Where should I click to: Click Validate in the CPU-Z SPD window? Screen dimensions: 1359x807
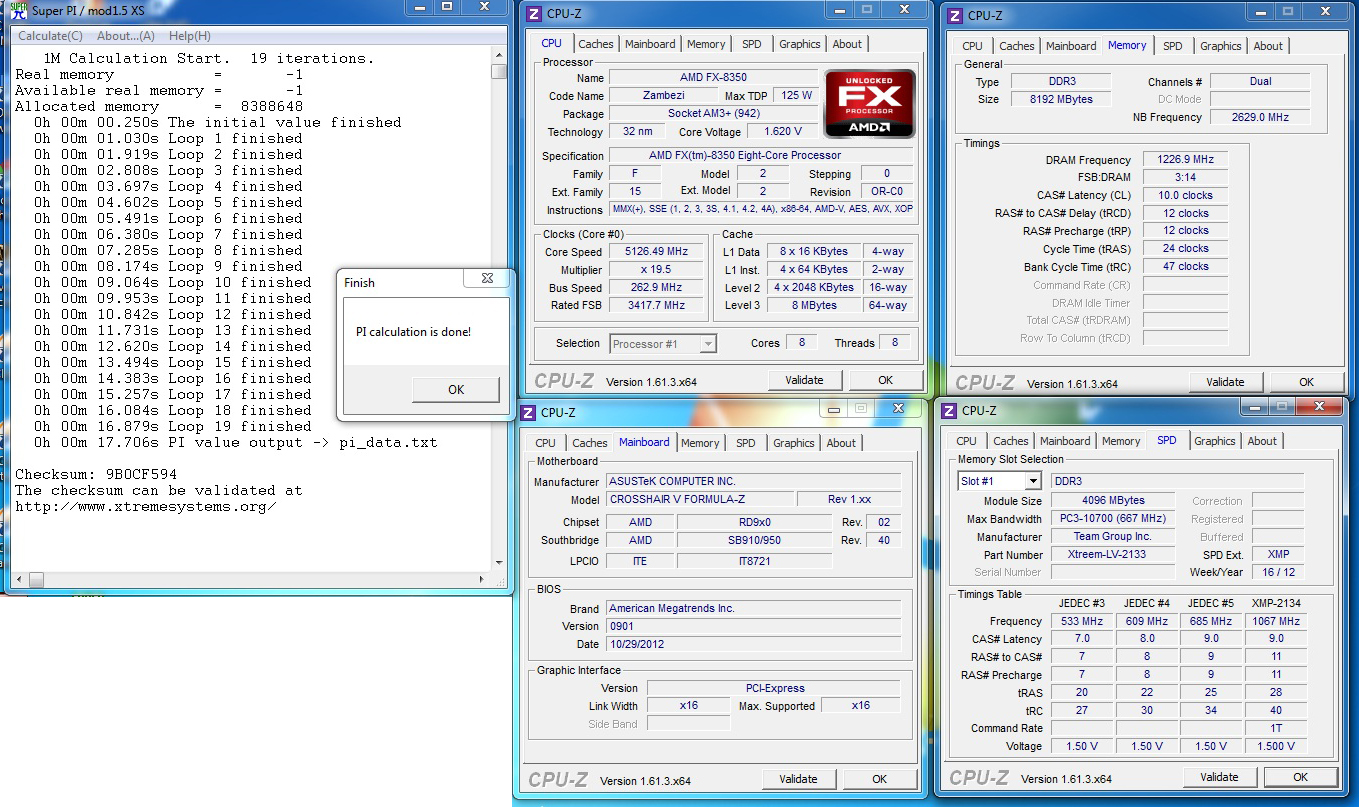[1219, 777]
